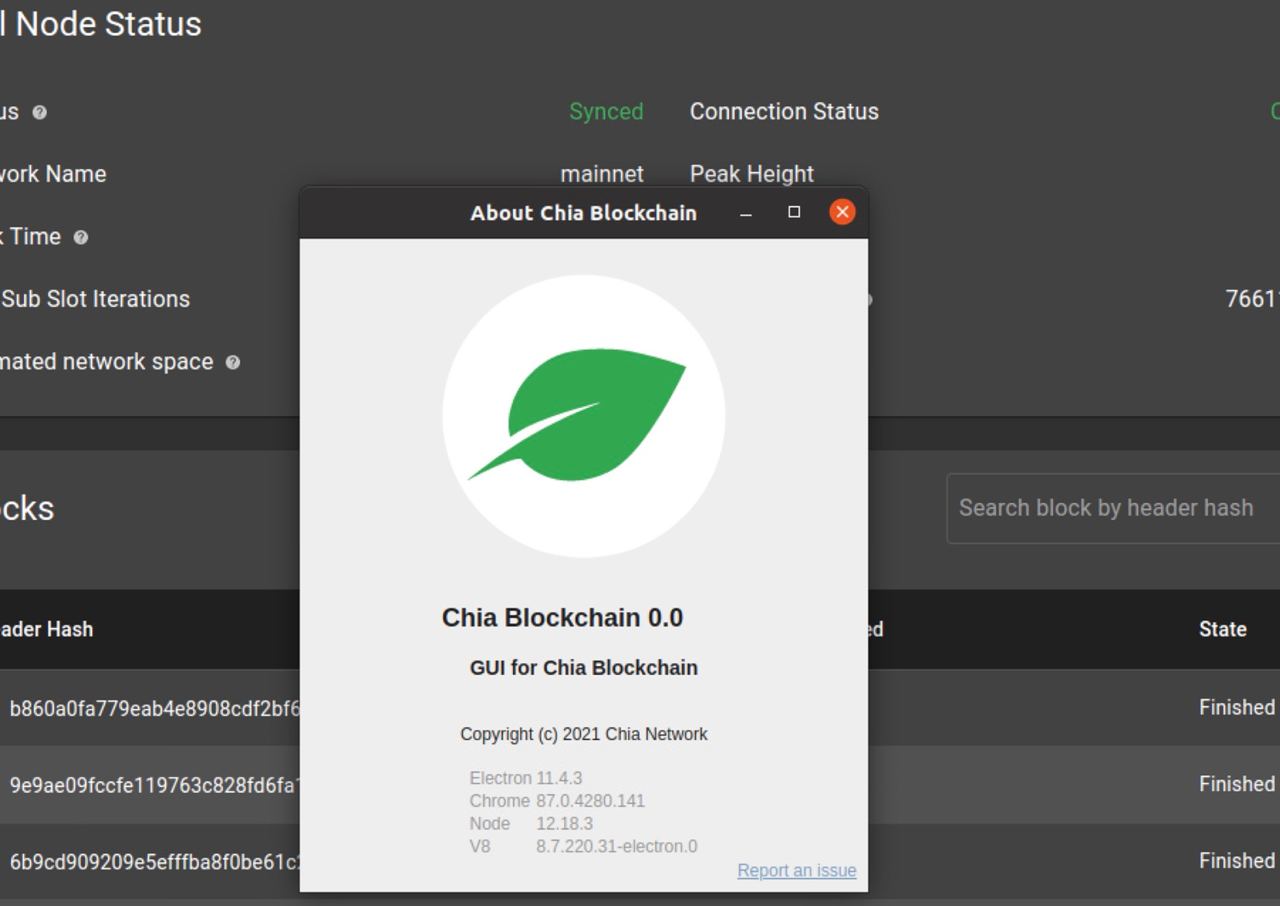This screenshot has width=1280, height=906.
Task: Click the About Chia Blockchain title bar text
Action: tap(584, 213)
